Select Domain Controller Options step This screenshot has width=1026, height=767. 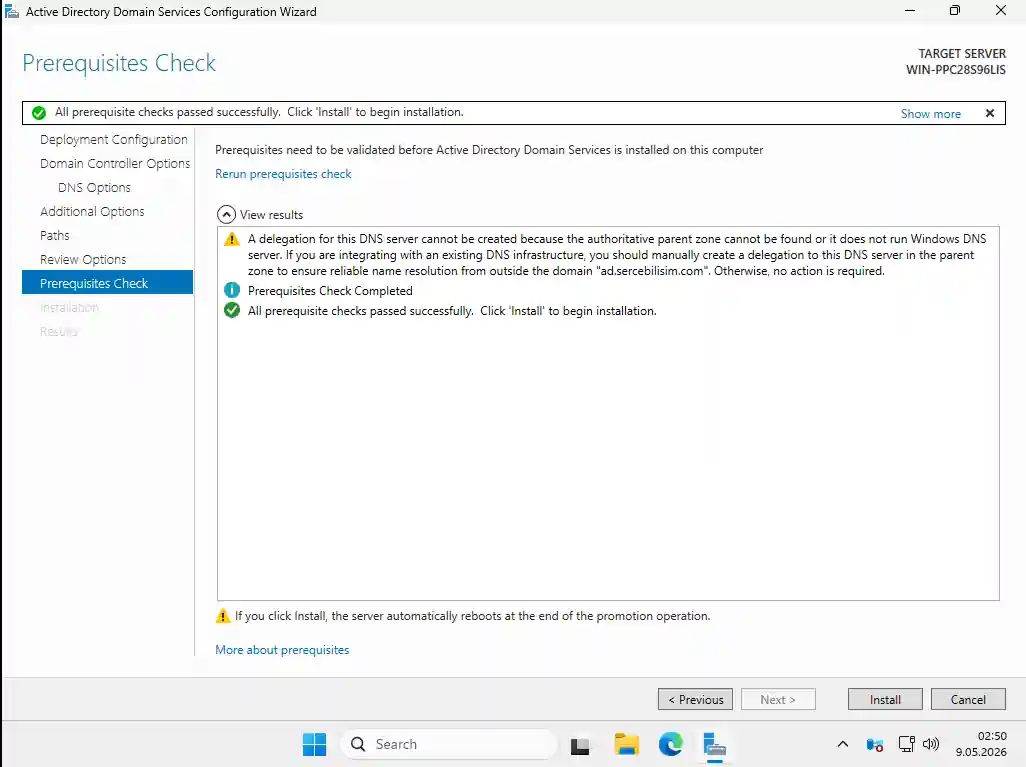click(115, 164)
